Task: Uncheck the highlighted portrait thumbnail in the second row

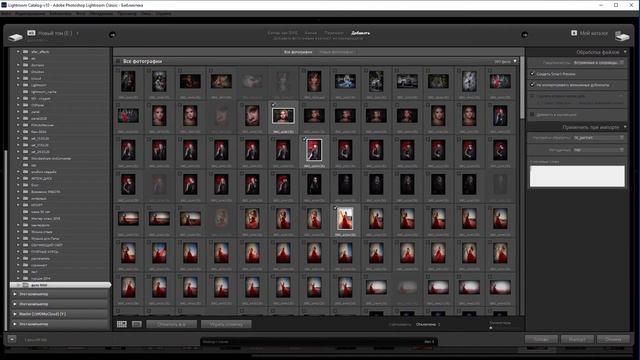Action: point(273,104)
